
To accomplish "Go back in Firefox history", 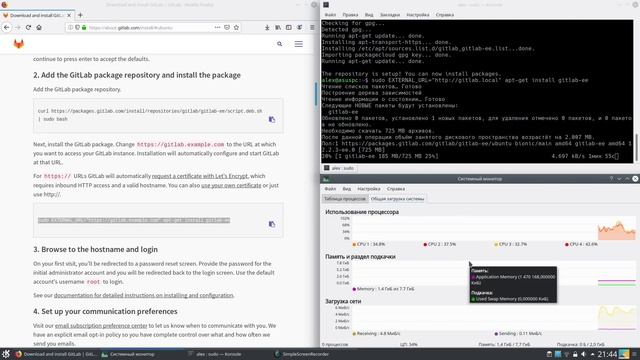I will [x=7, y=27].
